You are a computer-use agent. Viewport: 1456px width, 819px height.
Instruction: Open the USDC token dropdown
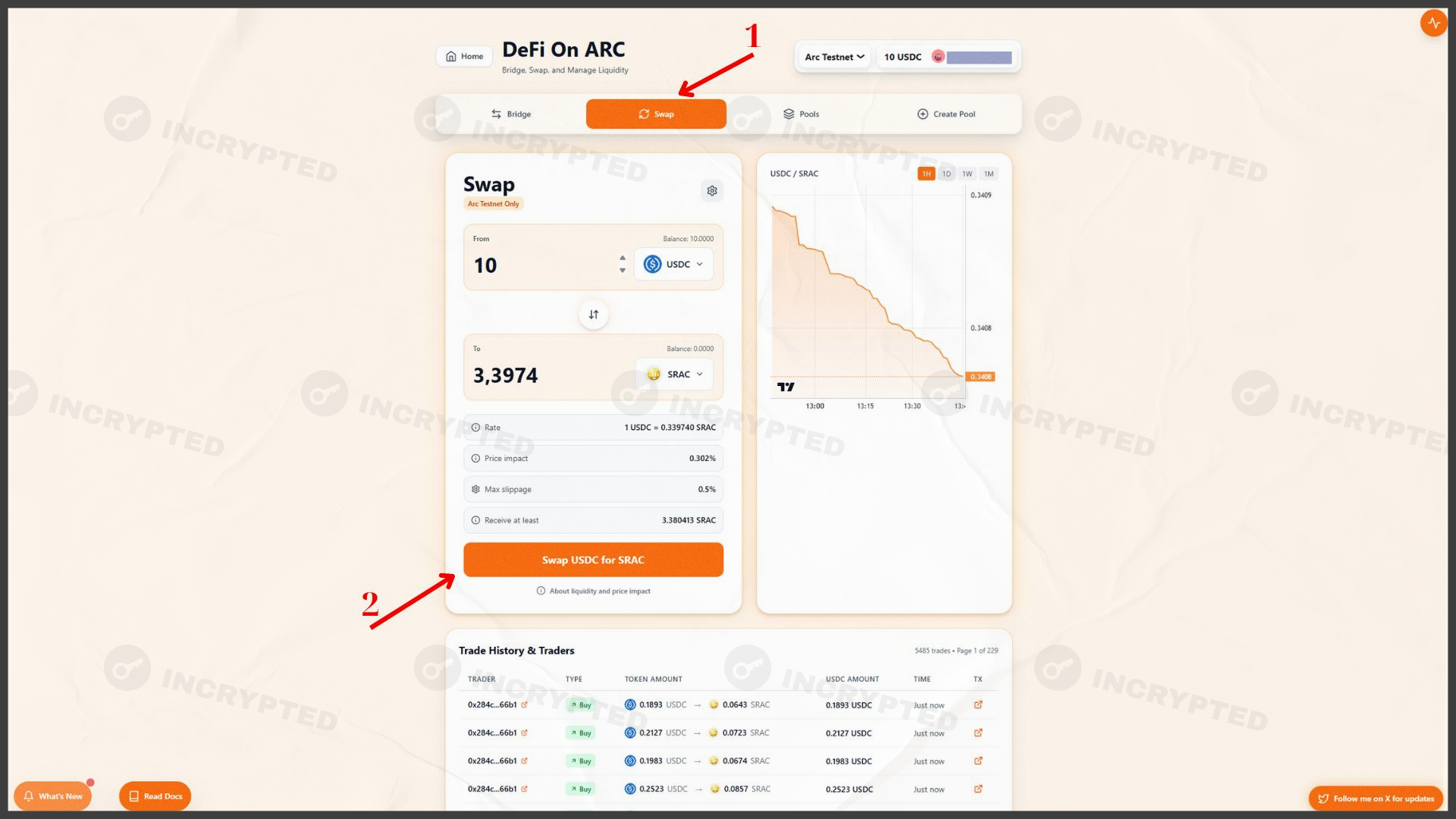673,264
